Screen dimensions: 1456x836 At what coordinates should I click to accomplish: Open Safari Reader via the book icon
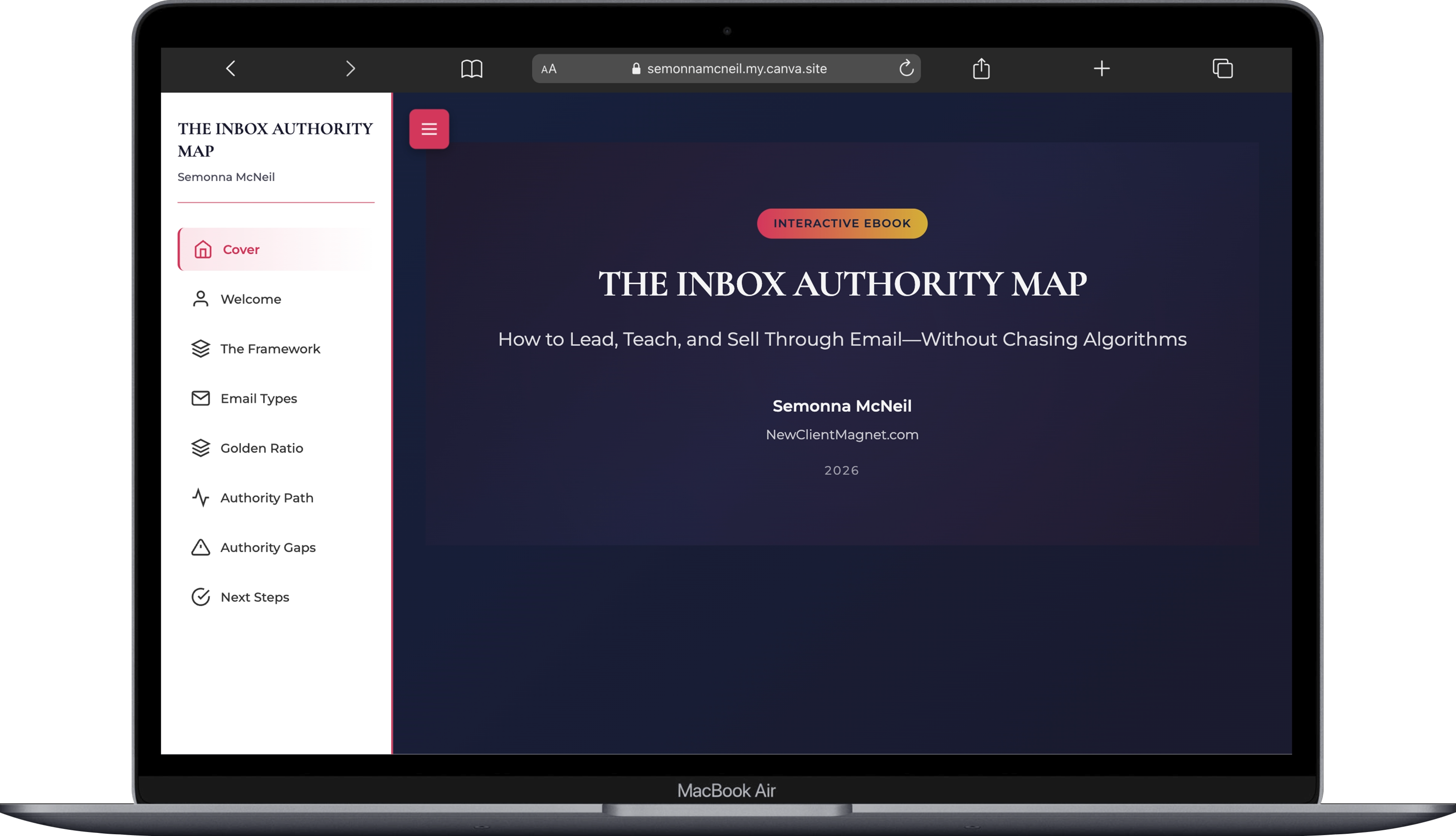click(471, 68)
